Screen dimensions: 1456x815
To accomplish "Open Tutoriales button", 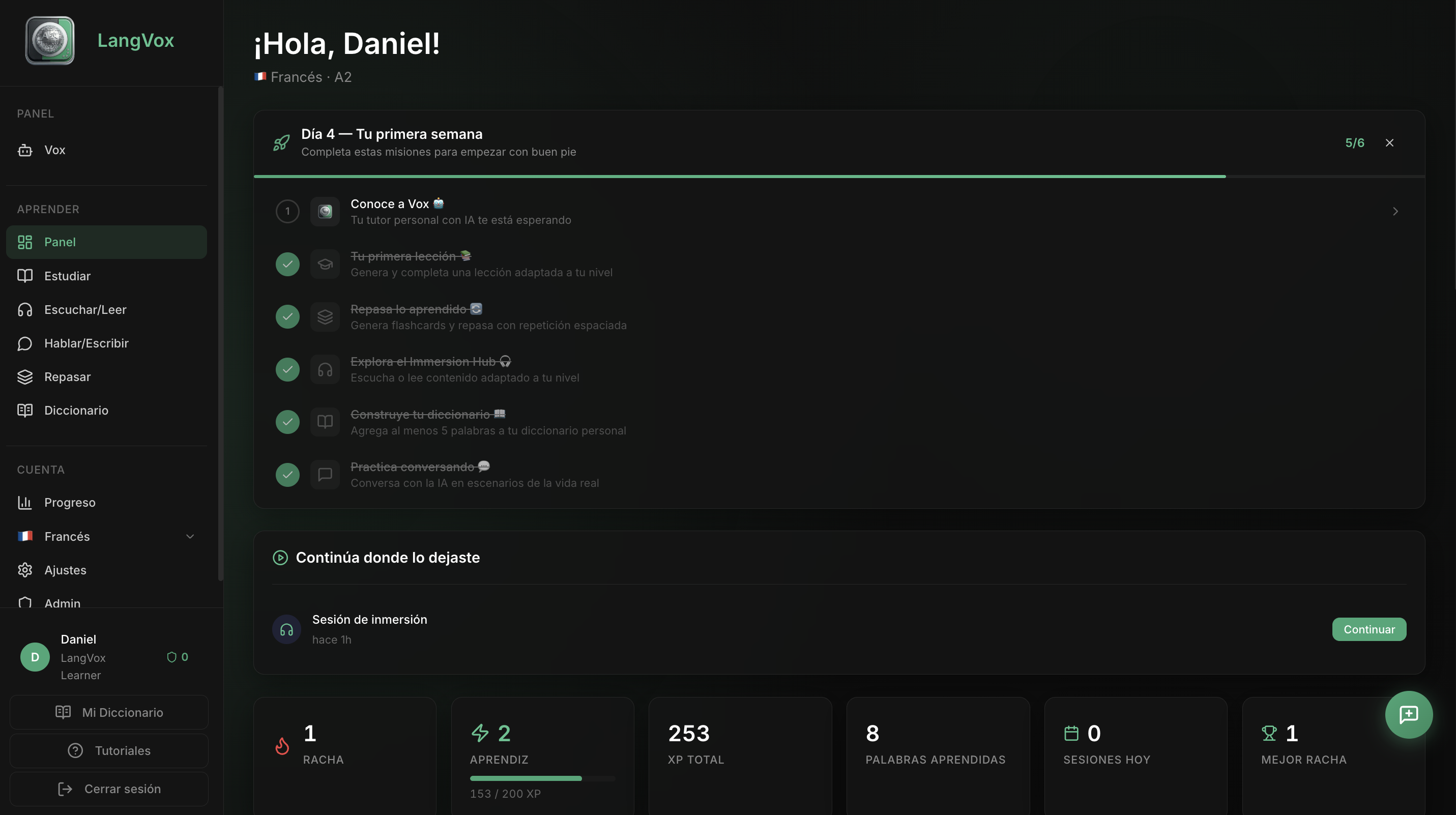I will (x=109, y=750).
